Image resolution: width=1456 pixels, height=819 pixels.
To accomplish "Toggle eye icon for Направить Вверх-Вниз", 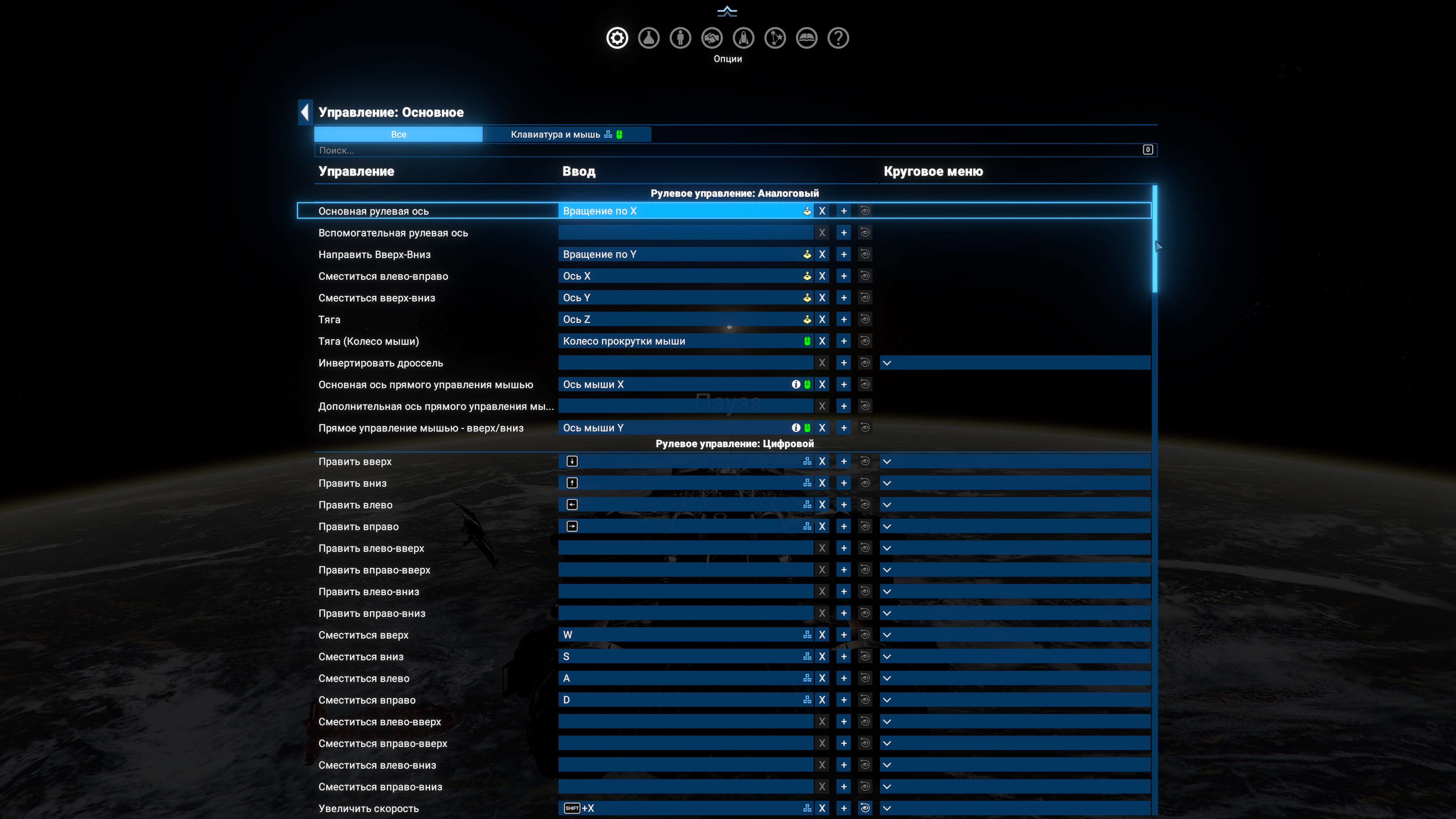I will click(x=865, y=254).
